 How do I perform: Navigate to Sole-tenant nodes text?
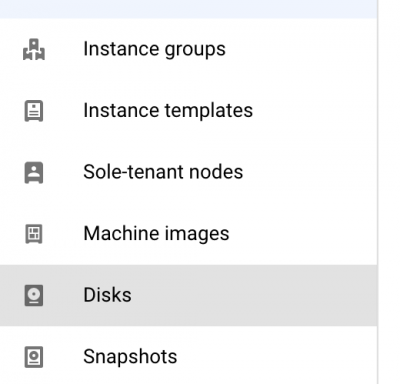[163, 172]
